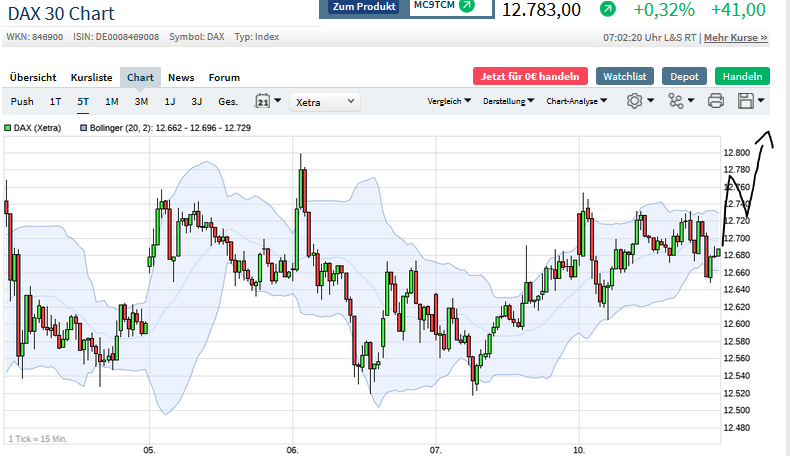Viewport: 790px width, 456px height.
Task: Select the 3M time range
Action: 141,102
